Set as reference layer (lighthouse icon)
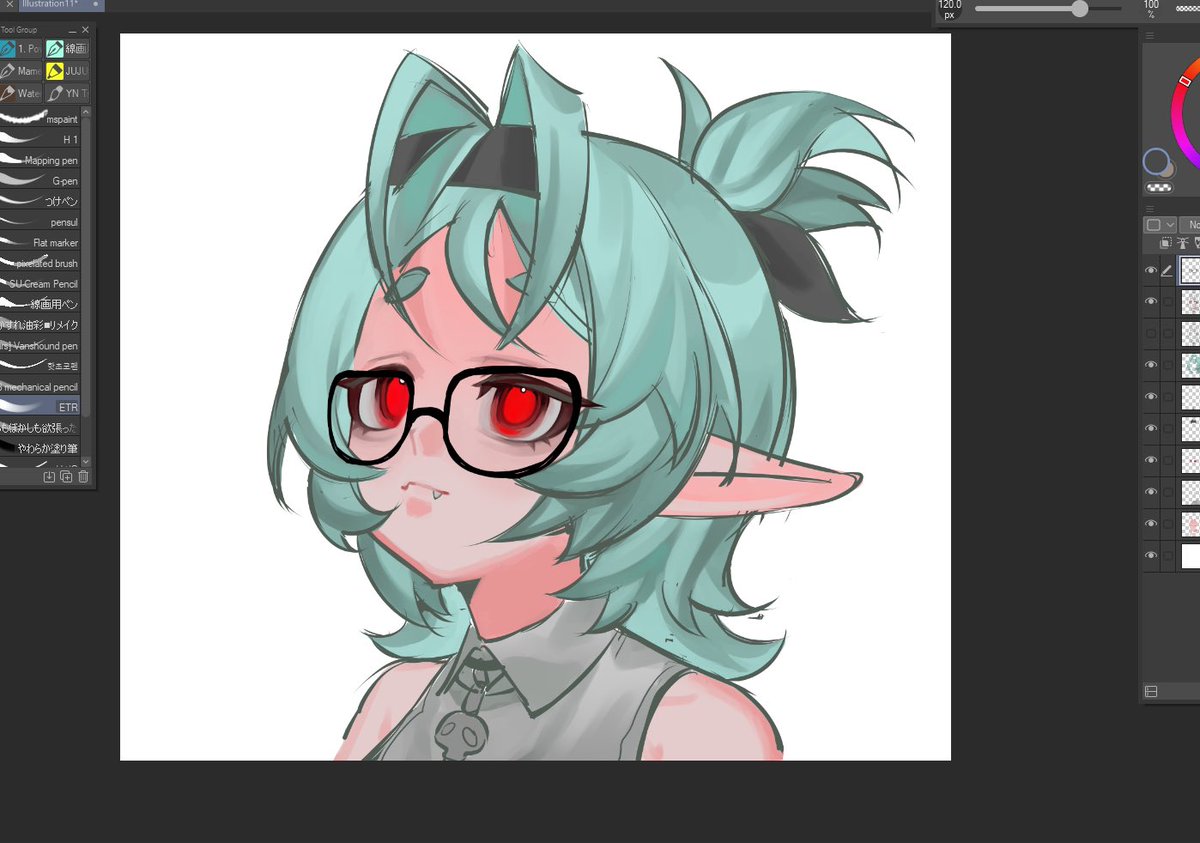 pyautogui.click(x=1181, y=243)
